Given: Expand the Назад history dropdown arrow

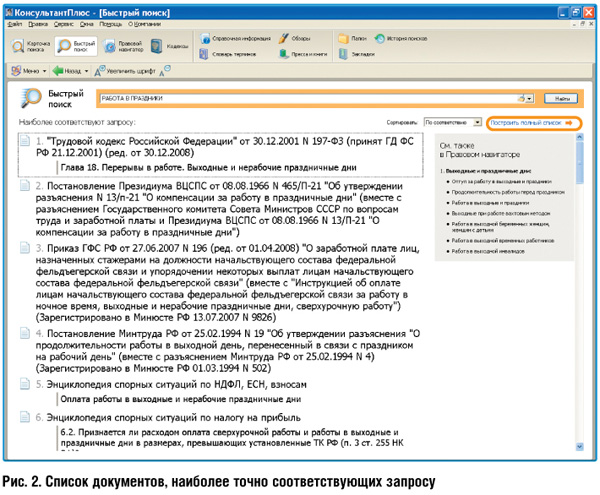Looking at the screenshot, I should (x=86, y=71).
